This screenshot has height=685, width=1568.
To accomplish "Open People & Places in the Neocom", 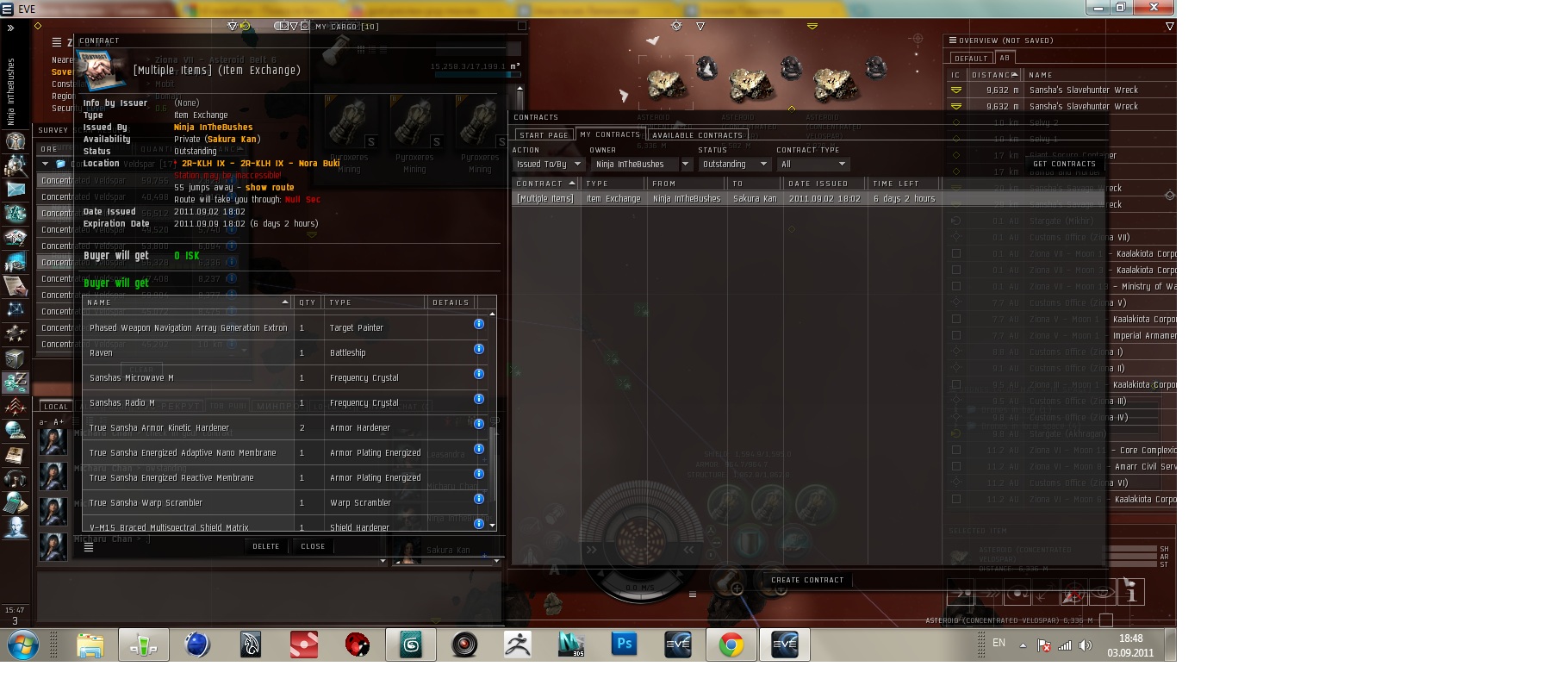I will pos(16,165).
